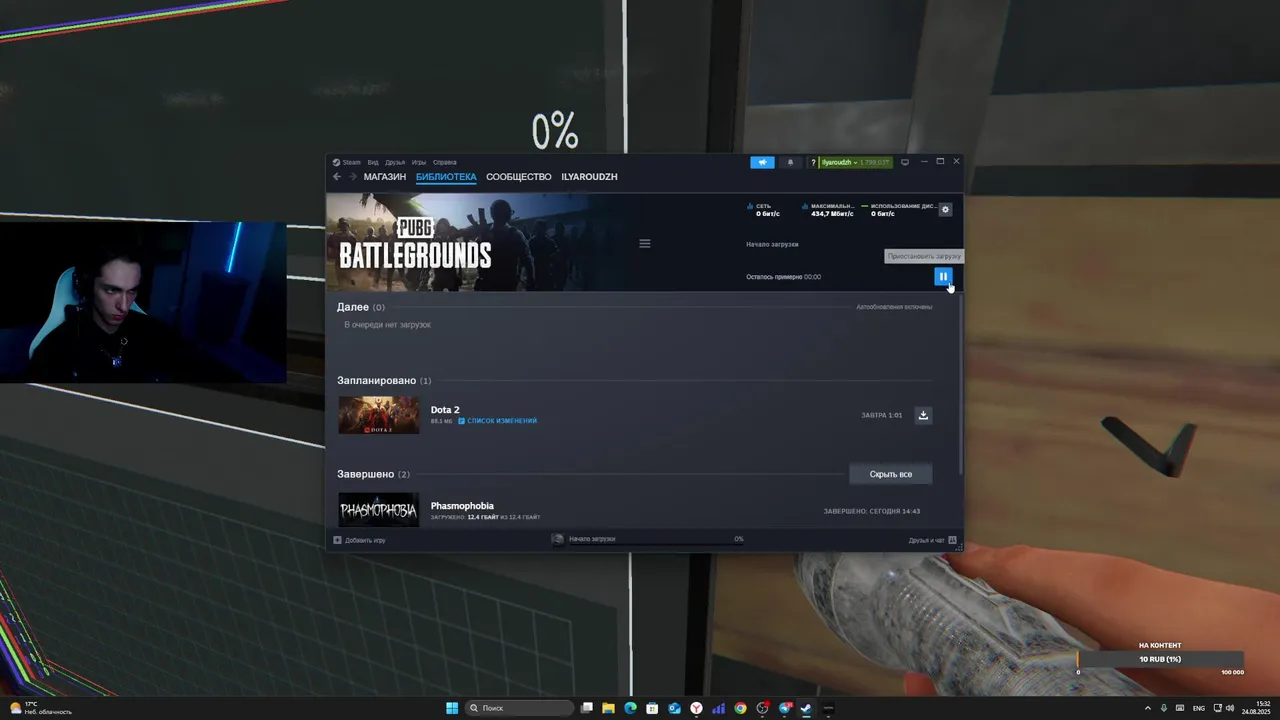This screenshot has height=720, width=1280.
Task: Click the 434,7 Мбит/с peak value
Action: pyautogui.click(x=832, y=213)
